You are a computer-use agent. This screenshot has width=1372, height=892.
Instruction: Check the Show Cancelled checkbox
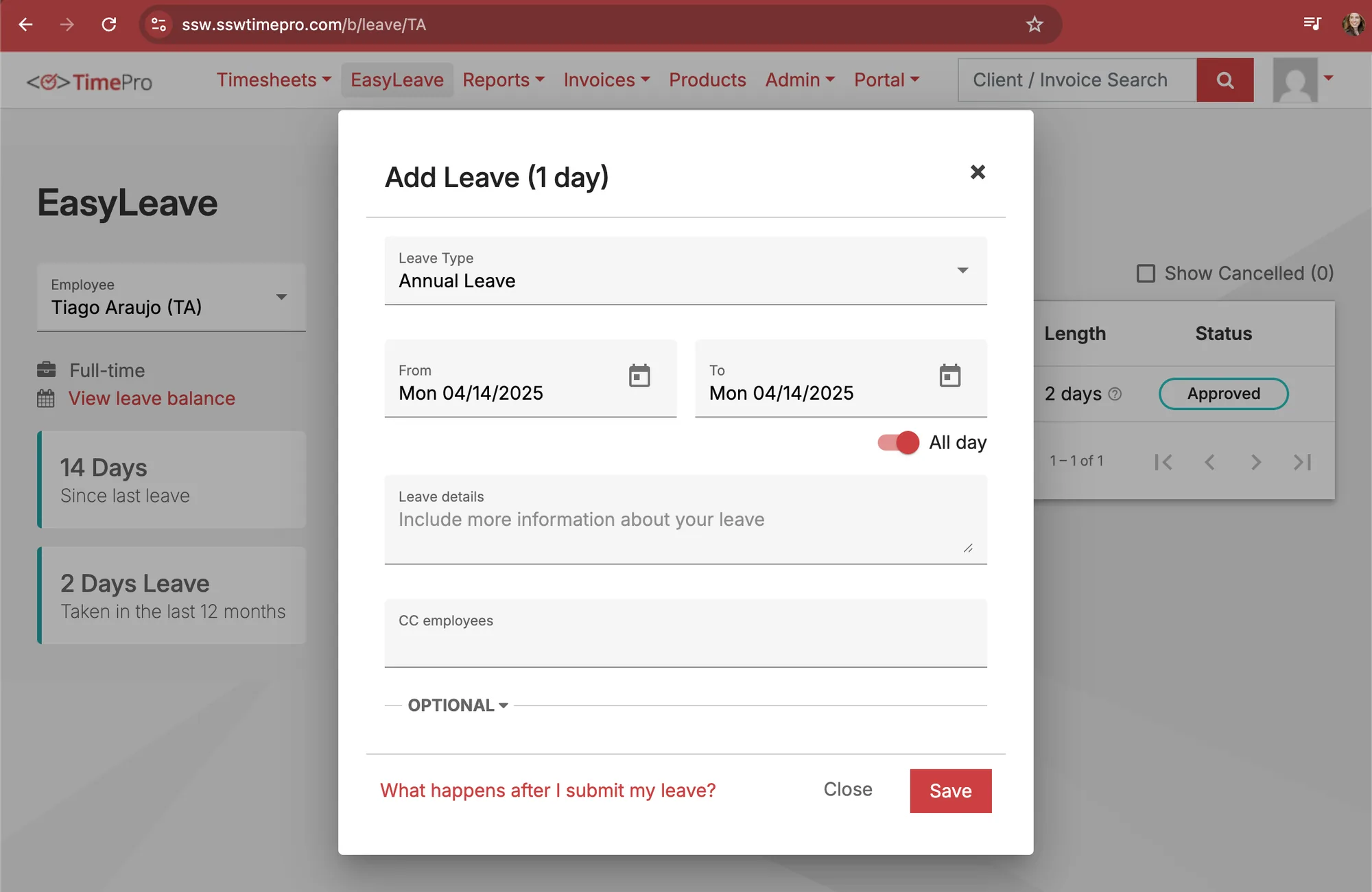(1146, 274)
